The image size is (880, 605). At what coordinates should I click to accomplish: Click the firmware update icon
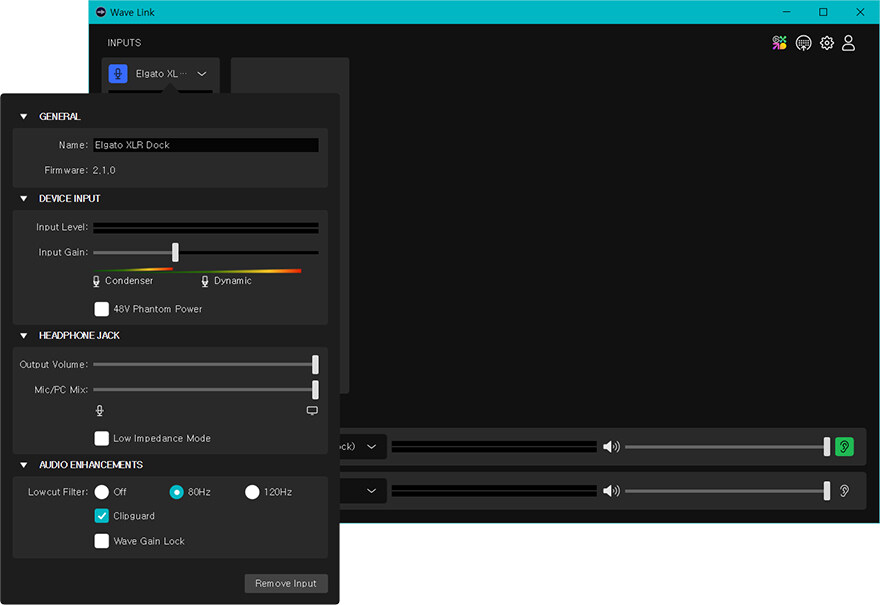click(x=803, y=42)
